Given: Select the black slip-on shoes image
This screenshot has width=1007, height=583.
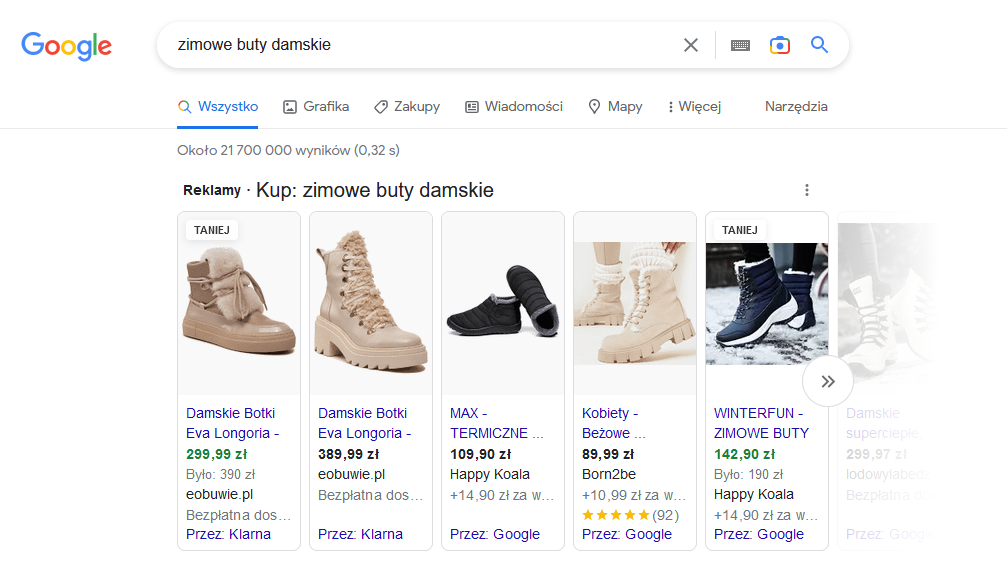Looking at the screenshot, I should 503,303.
